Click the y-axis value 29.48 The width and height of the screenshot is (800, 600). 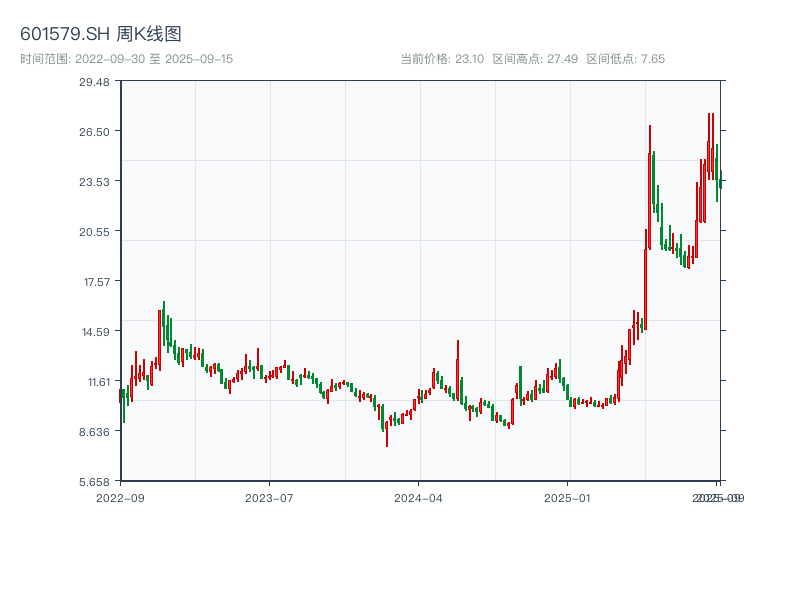94,82
